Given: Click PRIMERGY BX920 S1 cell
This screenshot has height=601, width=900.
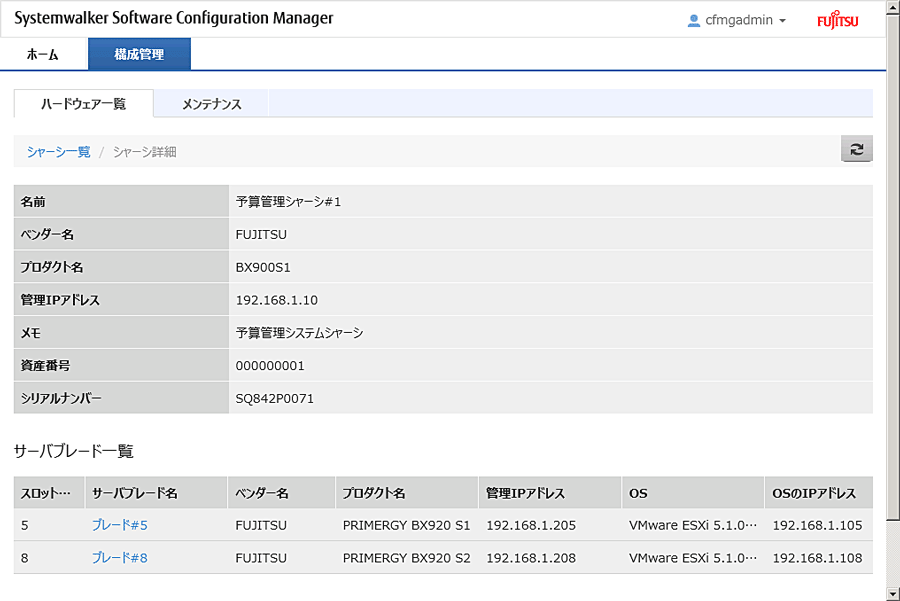Looking at the screenshot, I should tap(406, 525).
